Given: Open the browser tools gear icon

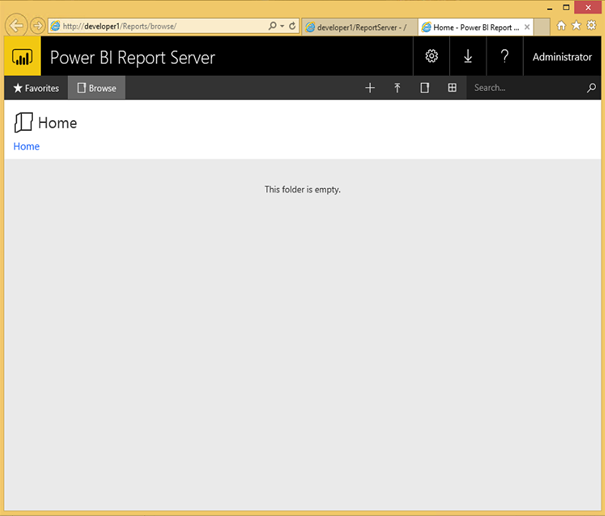Looking at the screenshot, I should 591,25.
